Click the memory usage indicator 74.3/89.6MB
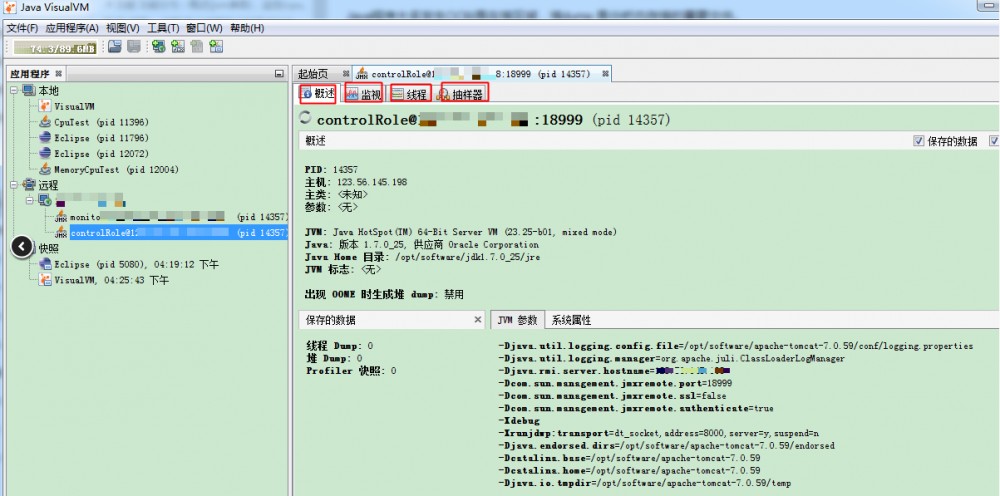Viewport: 1000px width, 496px height. [55, 48]
